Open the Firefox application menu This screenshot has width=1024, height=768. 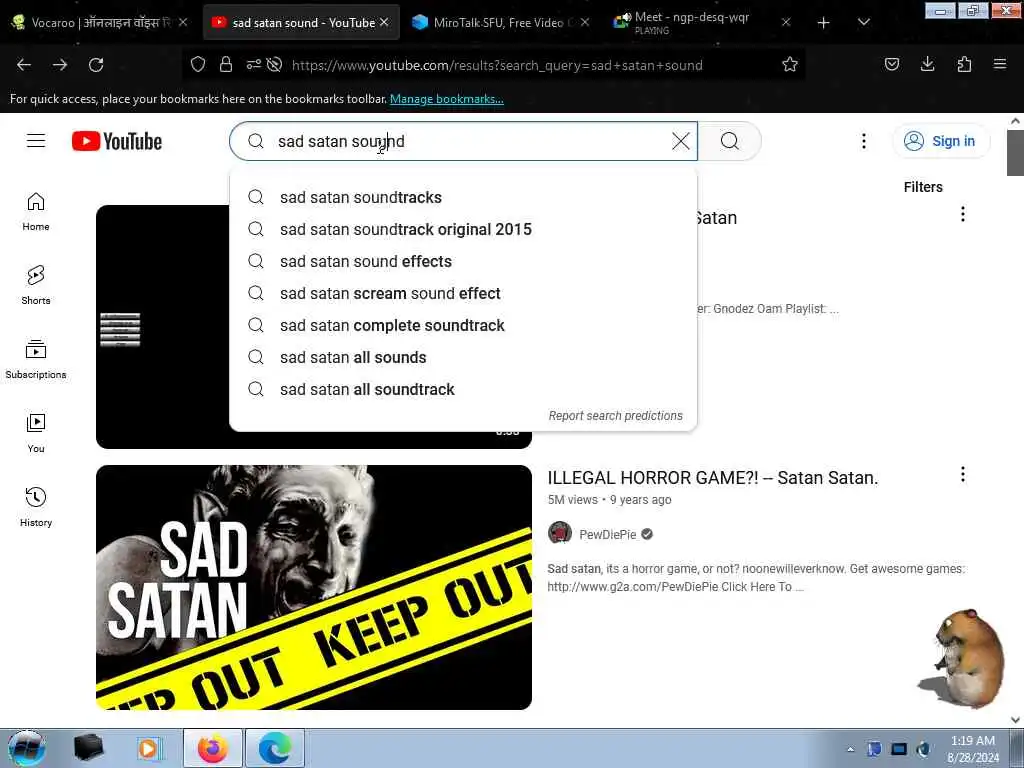1000,64
